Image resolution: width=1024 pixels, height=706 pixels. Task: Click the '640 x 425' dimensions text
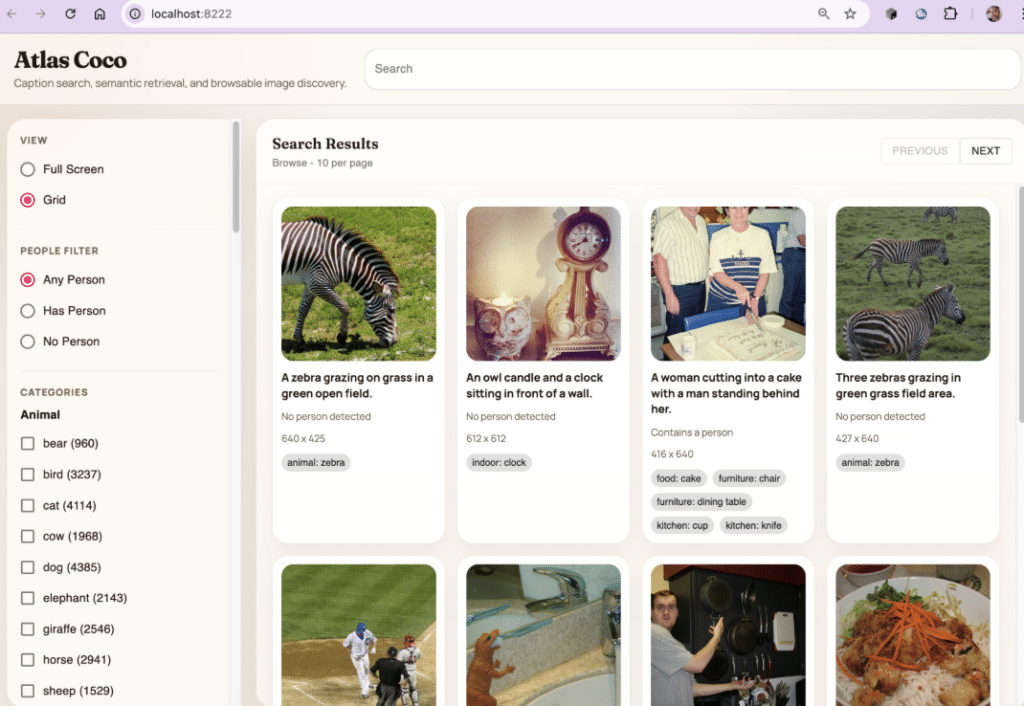(303, 438)
